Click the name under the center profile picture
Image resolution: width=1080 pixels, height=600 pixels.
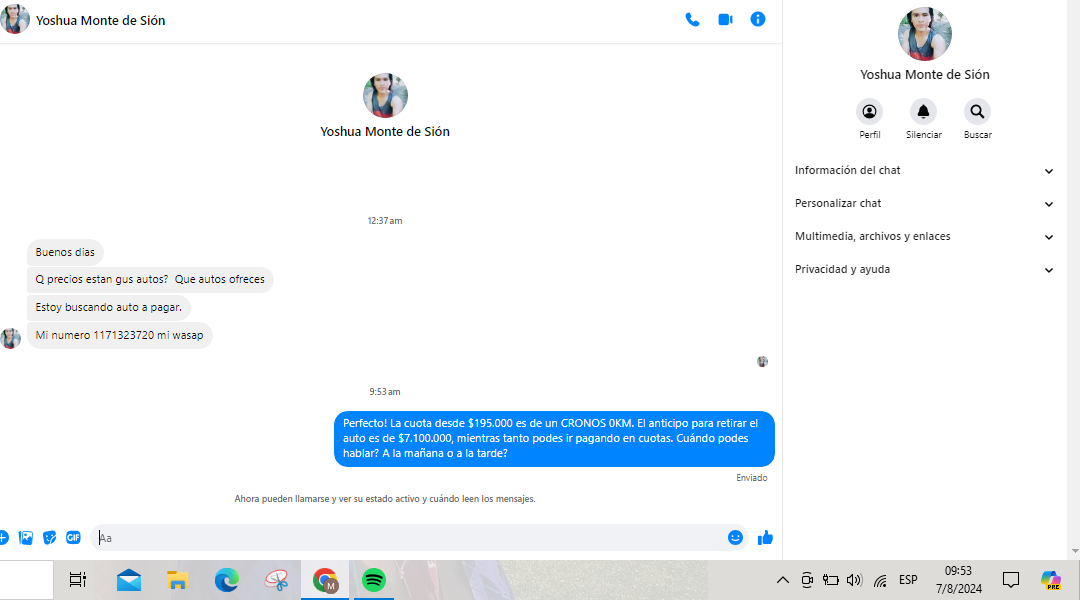385,132
